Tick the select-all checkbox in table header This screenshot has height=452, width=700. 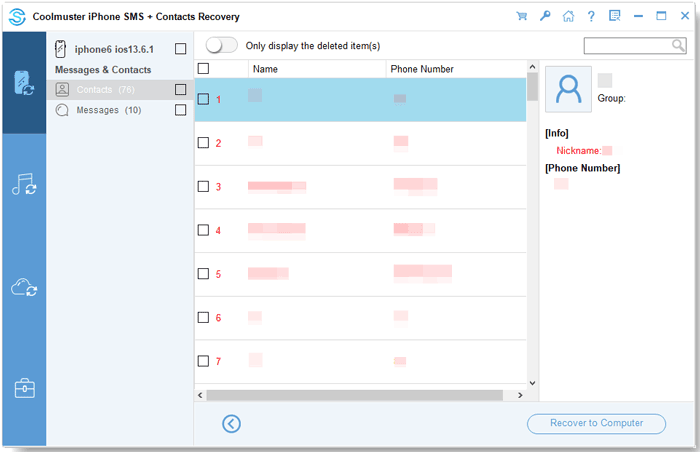pos(203,68)
